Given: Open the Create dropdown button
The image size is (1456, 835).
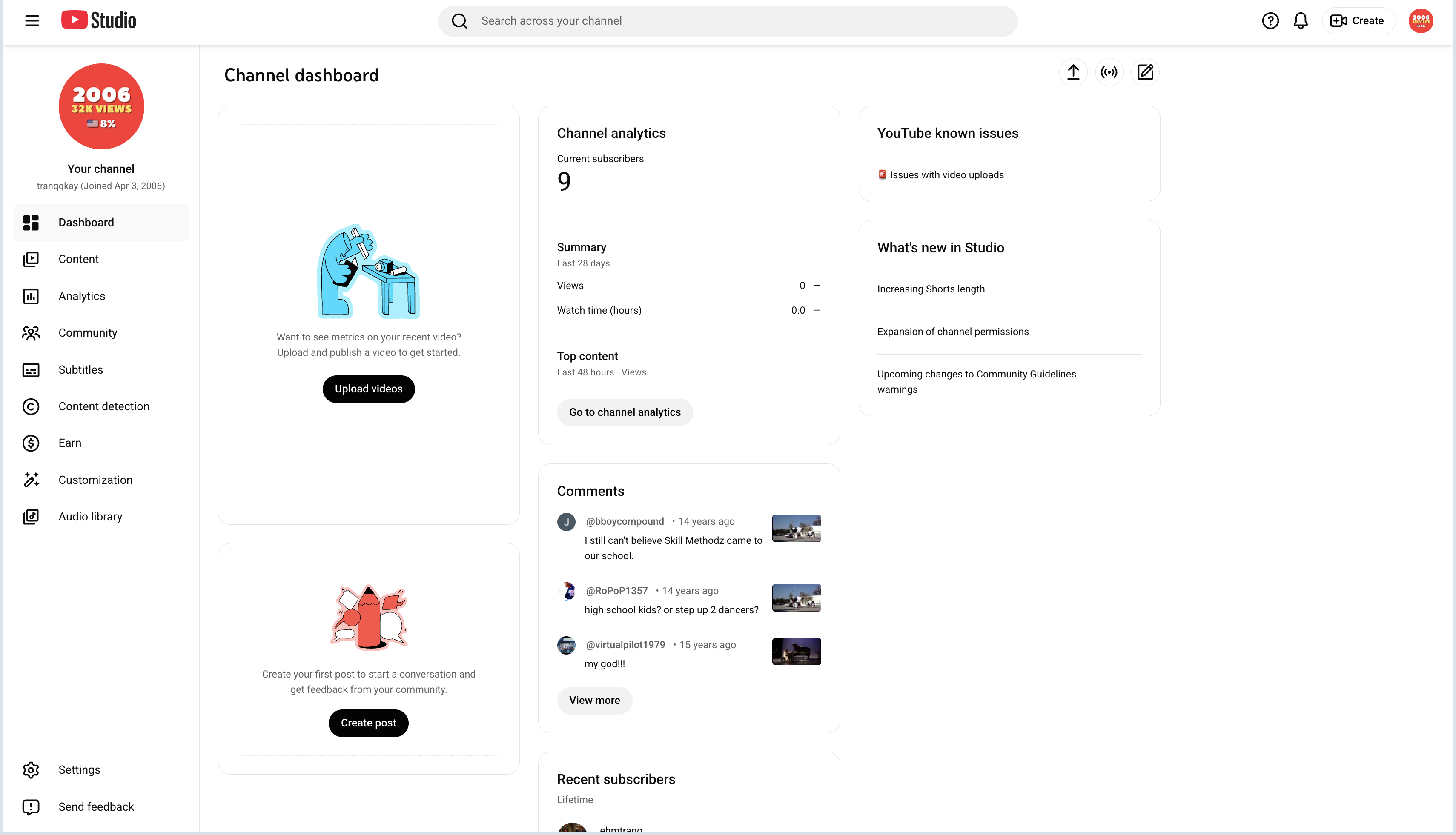Looking at the screenshot, I should coord(1358,21).
